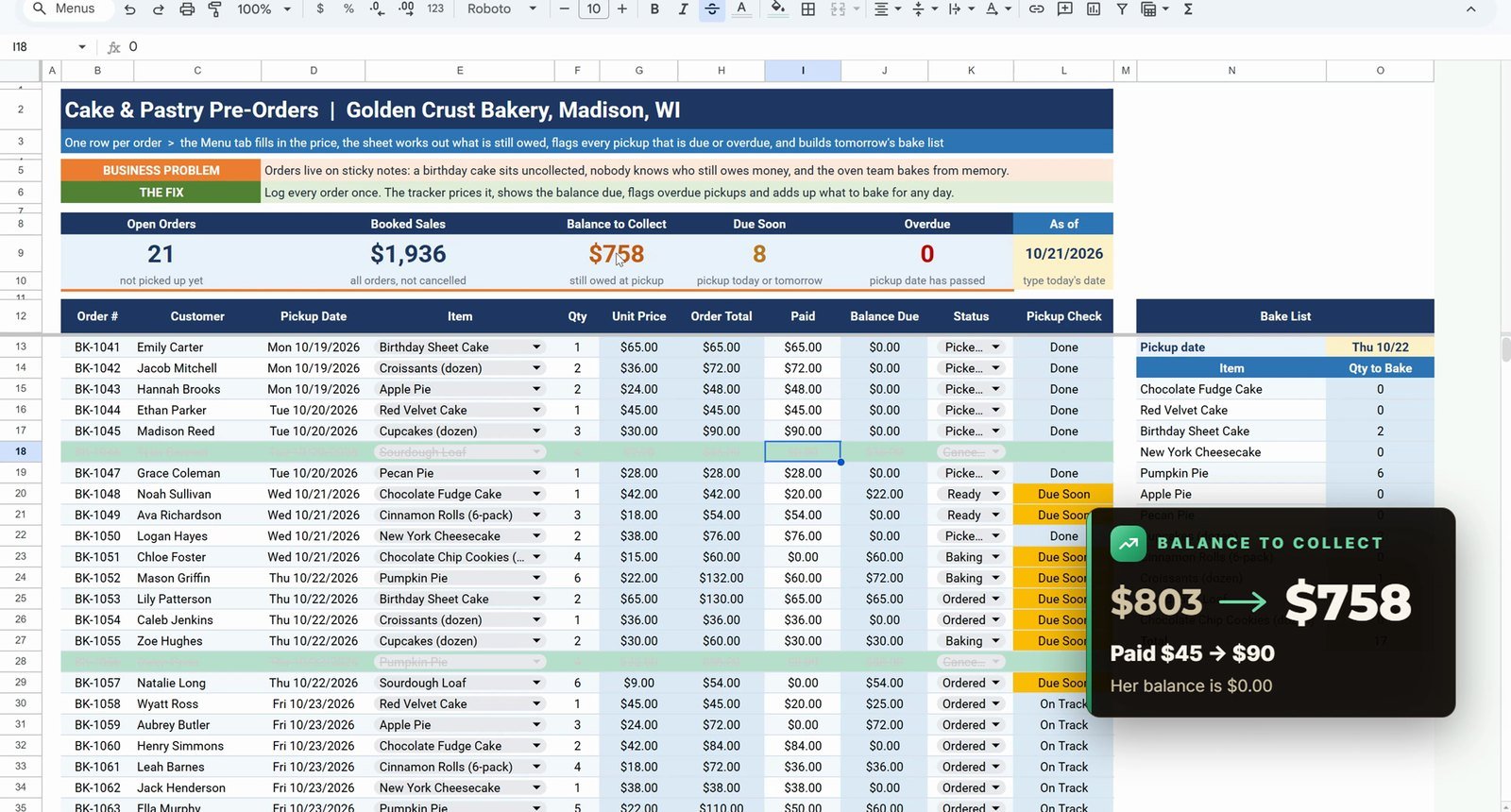The height and width of the screenshot is (812, 1511).
Task: Open the zoom level dropdown
Action: (x=263, y=9)
